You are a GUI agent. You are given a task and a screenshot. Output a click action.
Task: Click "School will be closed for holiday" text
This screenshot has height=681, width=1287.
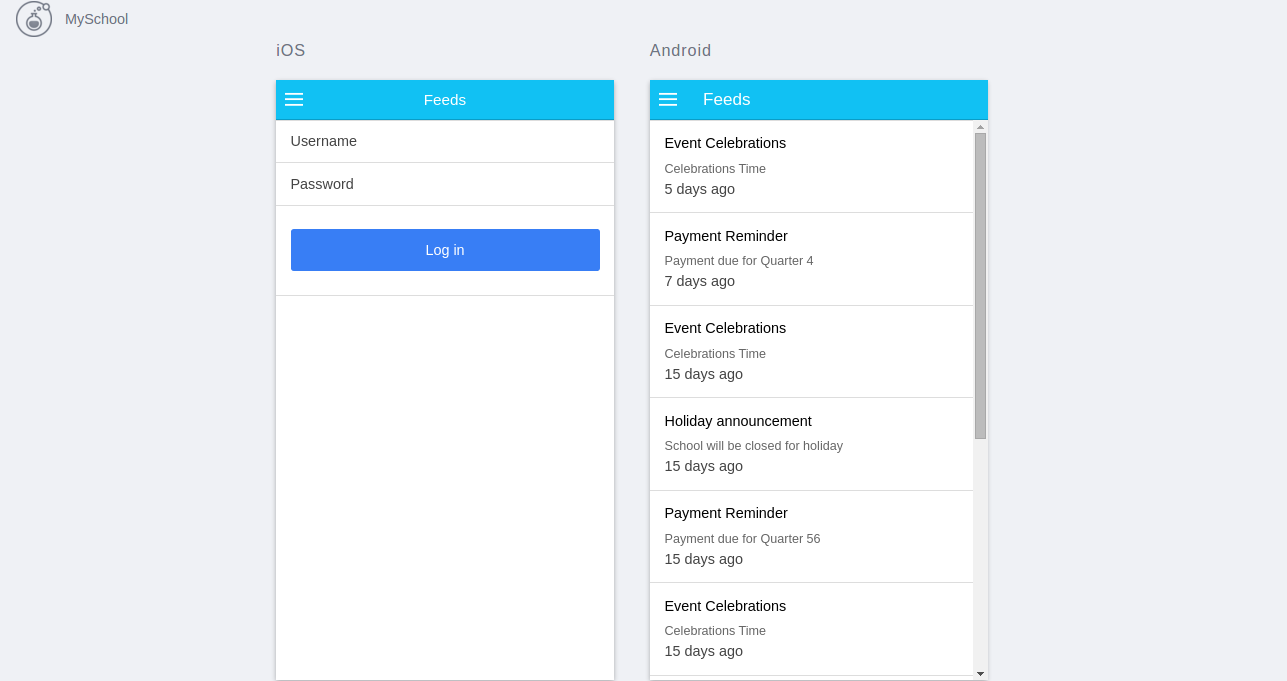(754, 446)
